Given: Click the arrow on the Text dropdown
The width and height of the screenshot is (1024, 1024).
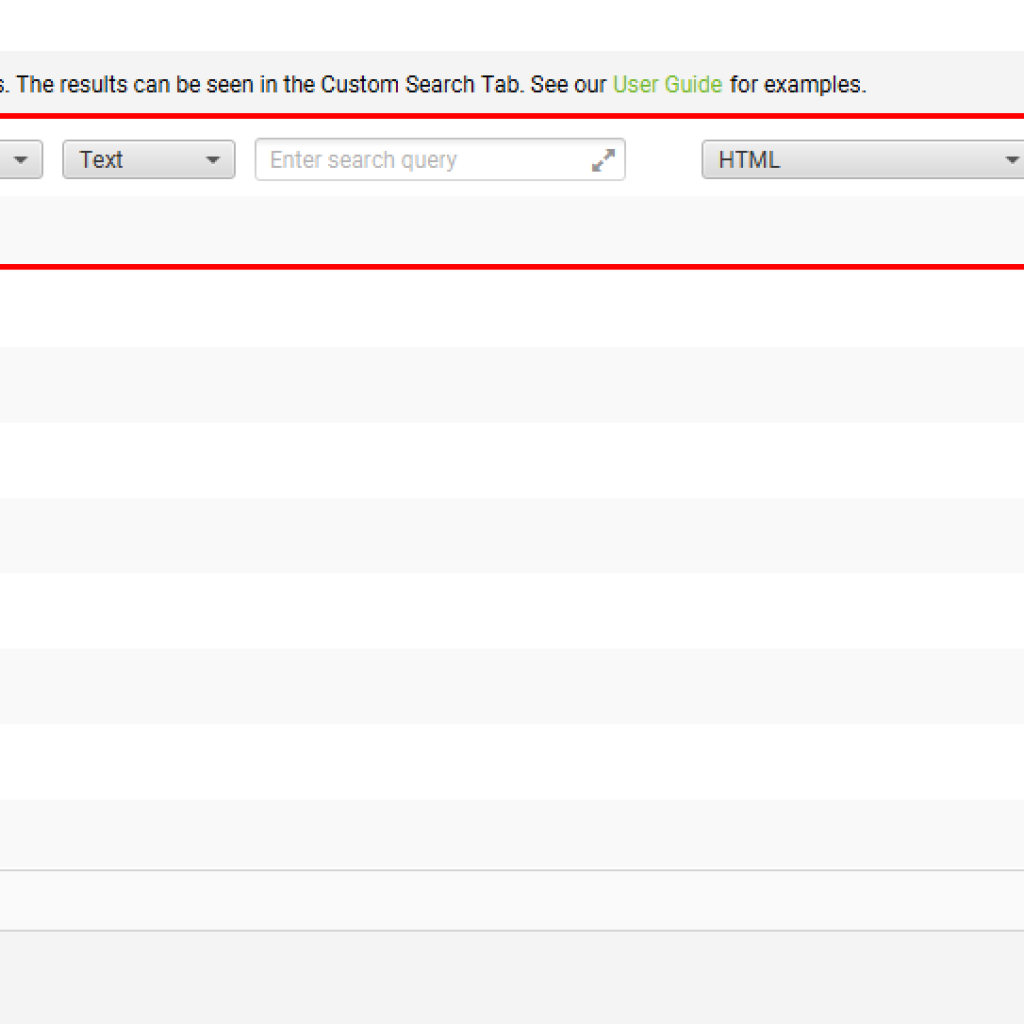Looking at the screenshot, I should point(212,160).
